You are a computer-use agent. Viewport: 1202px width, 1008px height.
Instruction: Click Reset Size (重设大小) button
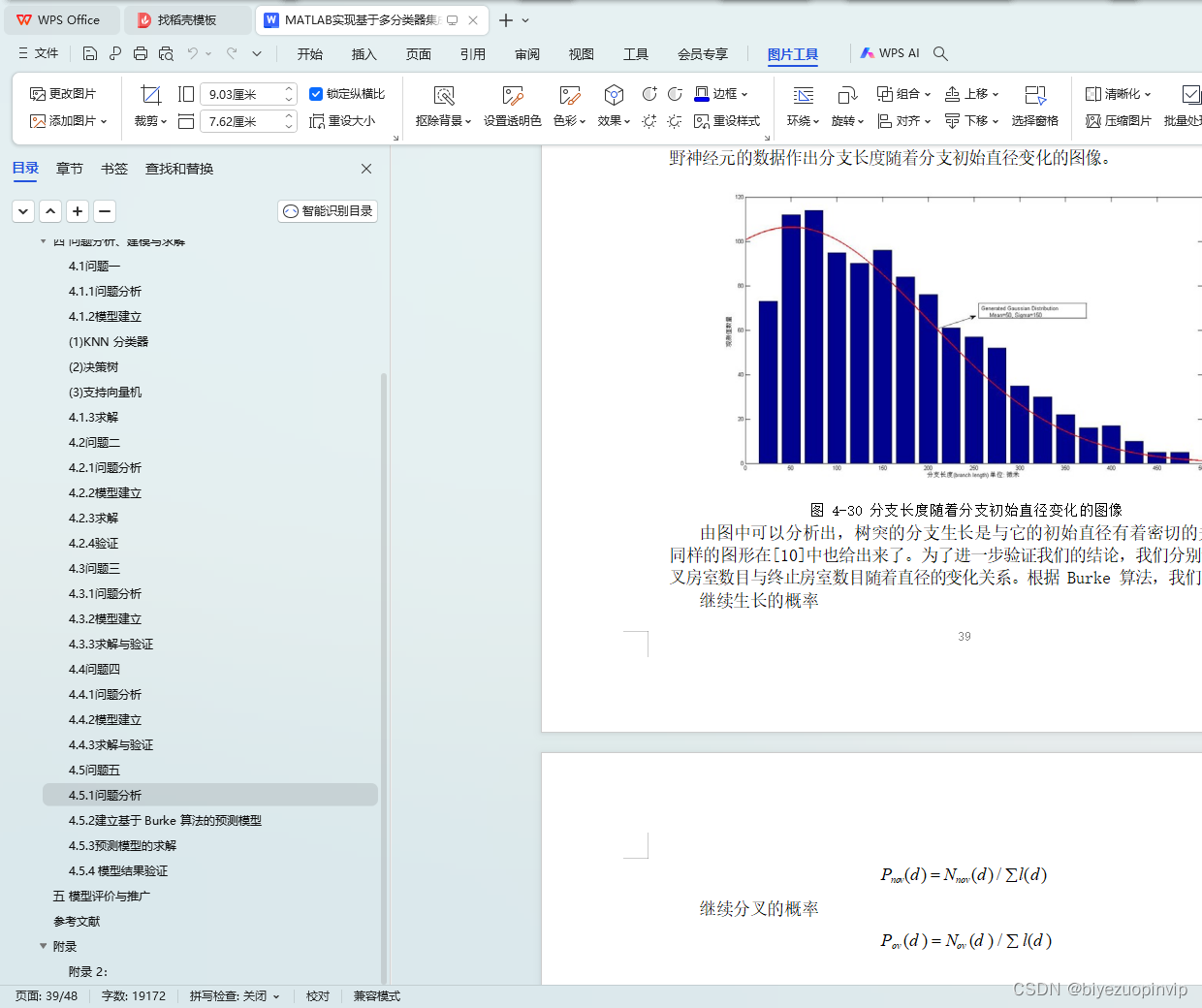pos(342,121)
